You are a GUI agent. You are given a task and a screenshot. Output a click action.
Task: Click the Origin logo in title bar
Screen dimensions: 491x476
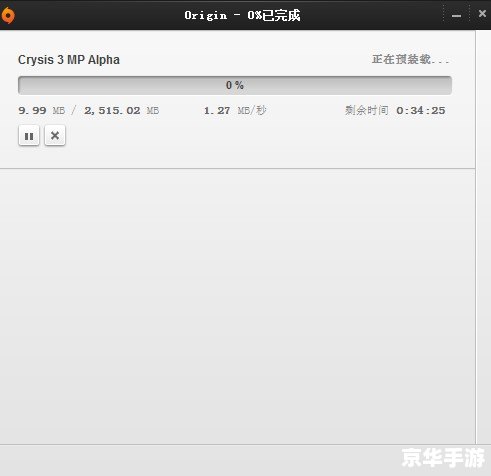tap(7, 15)
